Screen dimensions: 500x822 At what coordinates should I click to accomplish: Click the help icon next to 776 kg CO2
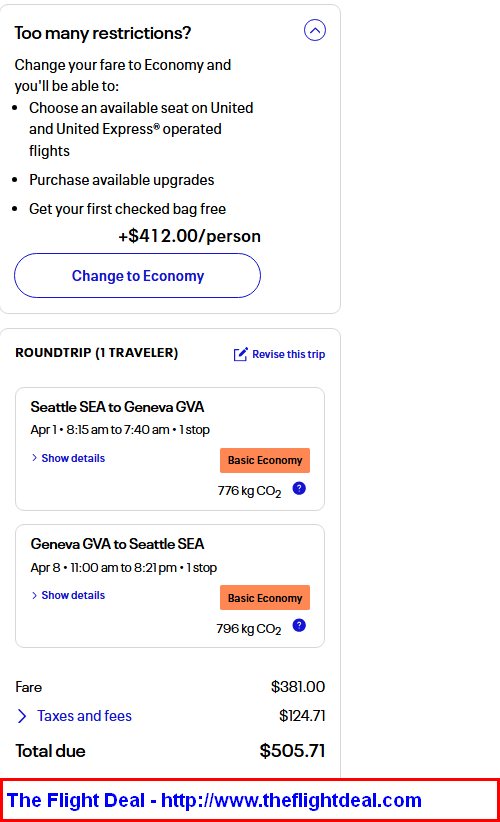point(299,489)
